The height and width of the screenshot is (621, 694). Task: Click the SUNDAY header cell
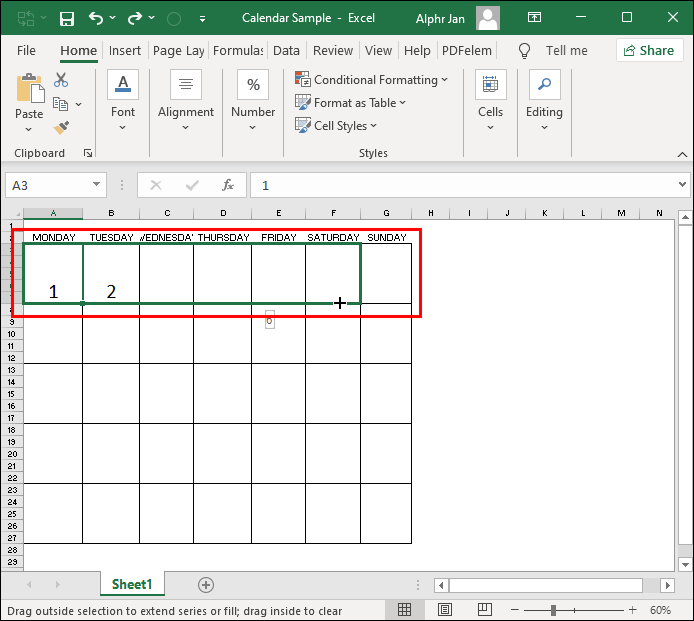pos(386,238)
